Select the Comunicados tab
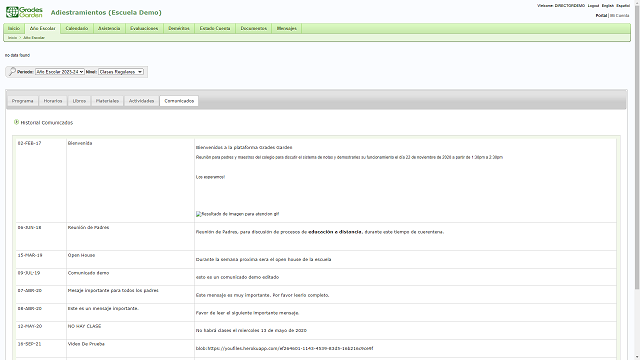Viewport: 640px width, 360px height. [179, 101]
